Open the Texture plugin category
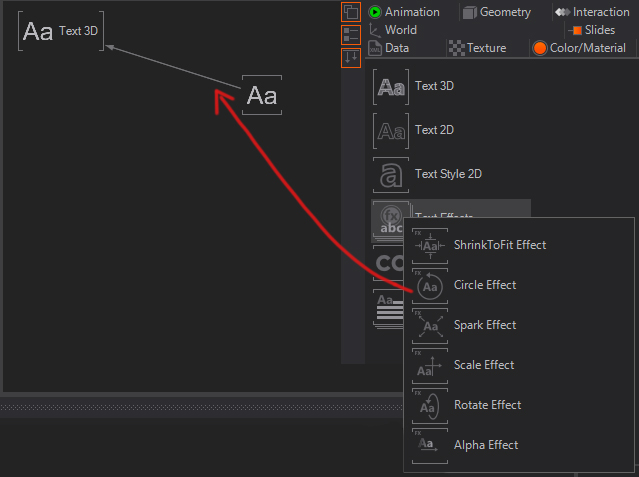This screenshot has height=477, width=639. pos(477,48)
